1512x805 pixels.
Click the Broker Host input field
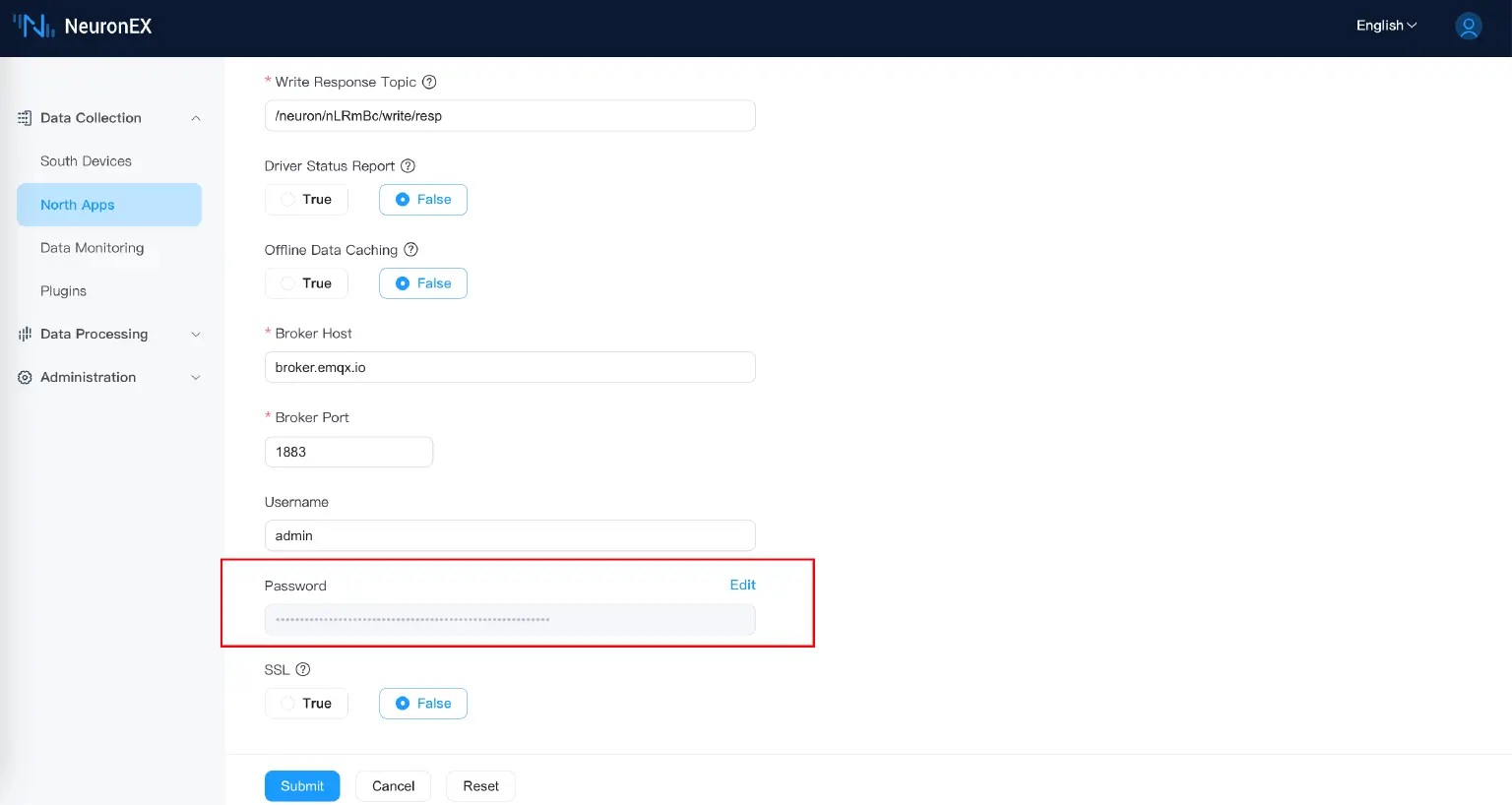[x=510, y=366]
